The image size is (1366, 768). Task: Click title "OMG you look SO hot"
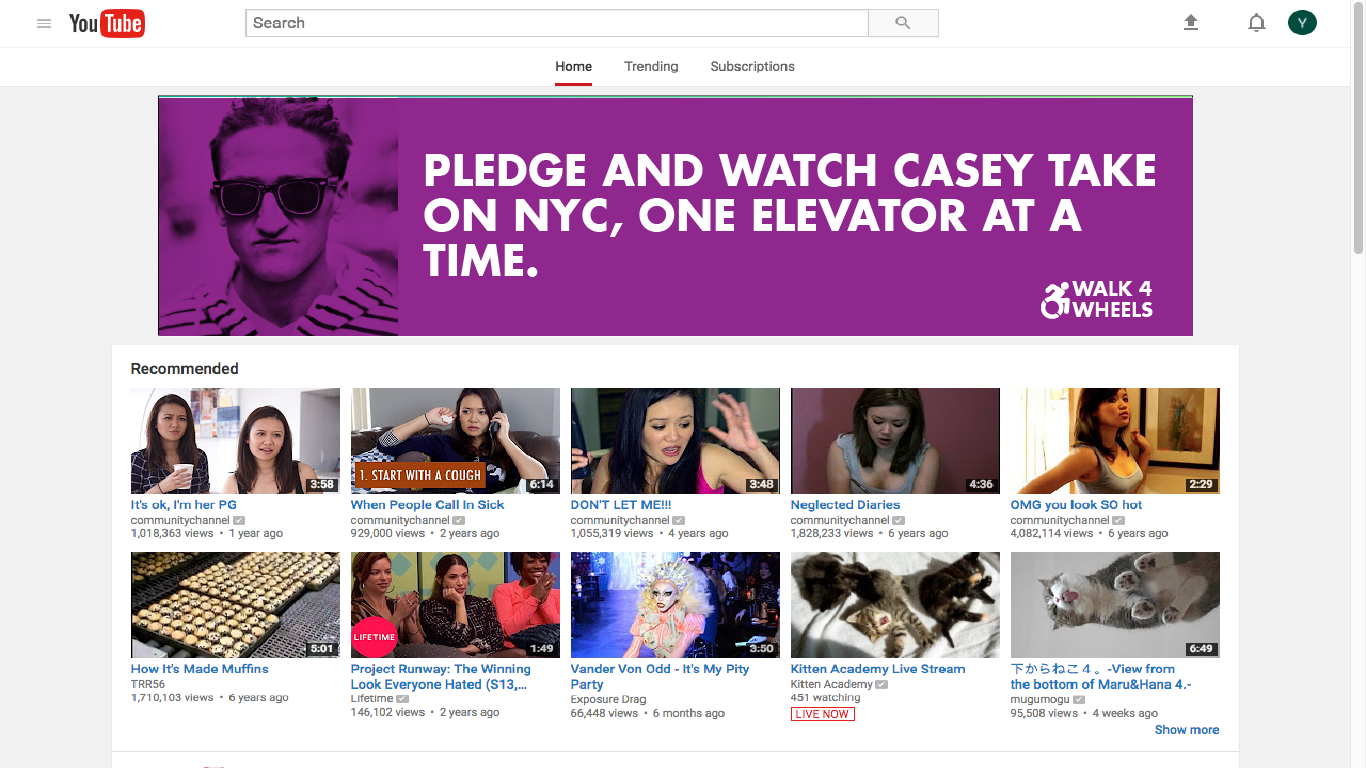click(1076, 505)
